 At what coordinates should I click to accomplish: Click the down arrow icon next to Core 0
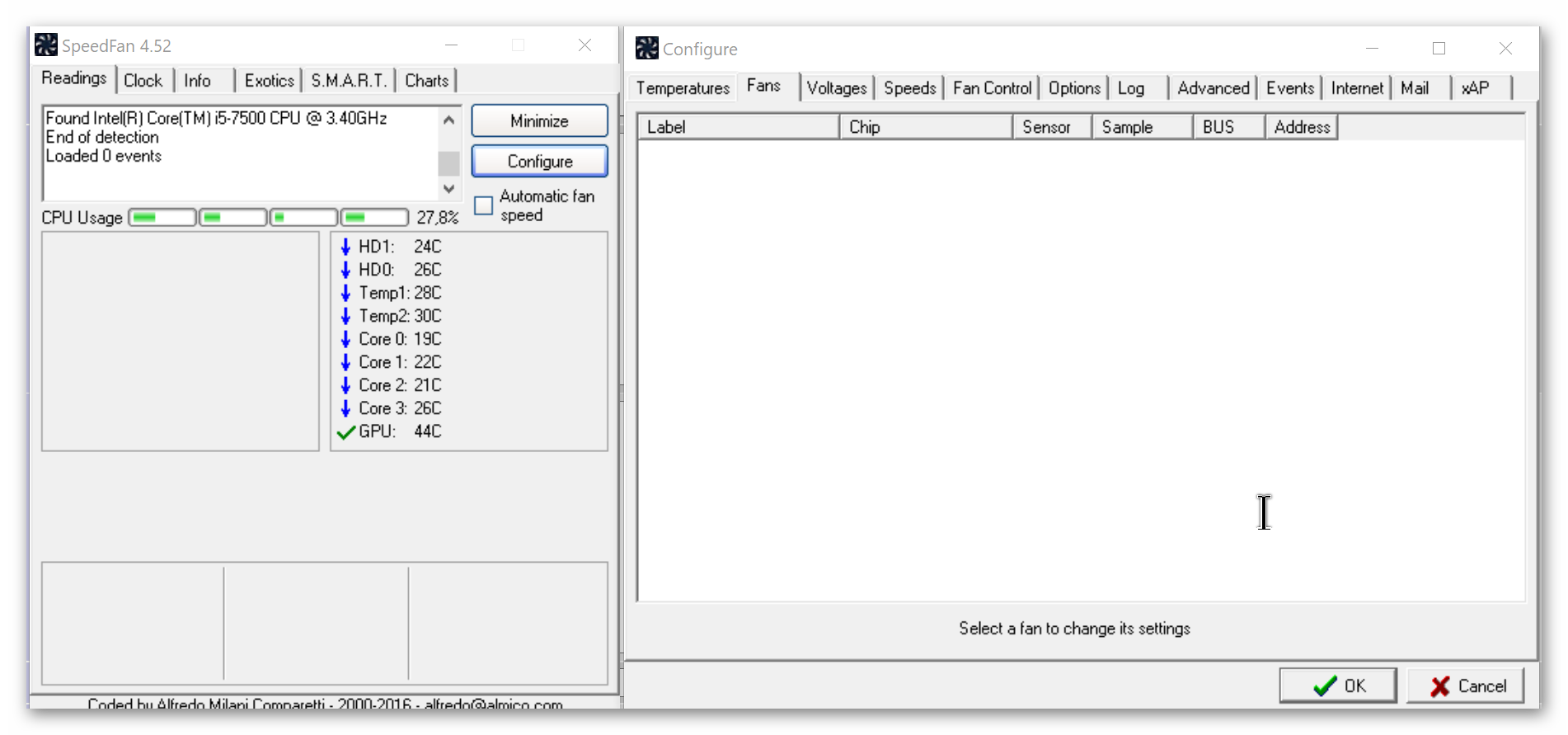coord(345,339)
